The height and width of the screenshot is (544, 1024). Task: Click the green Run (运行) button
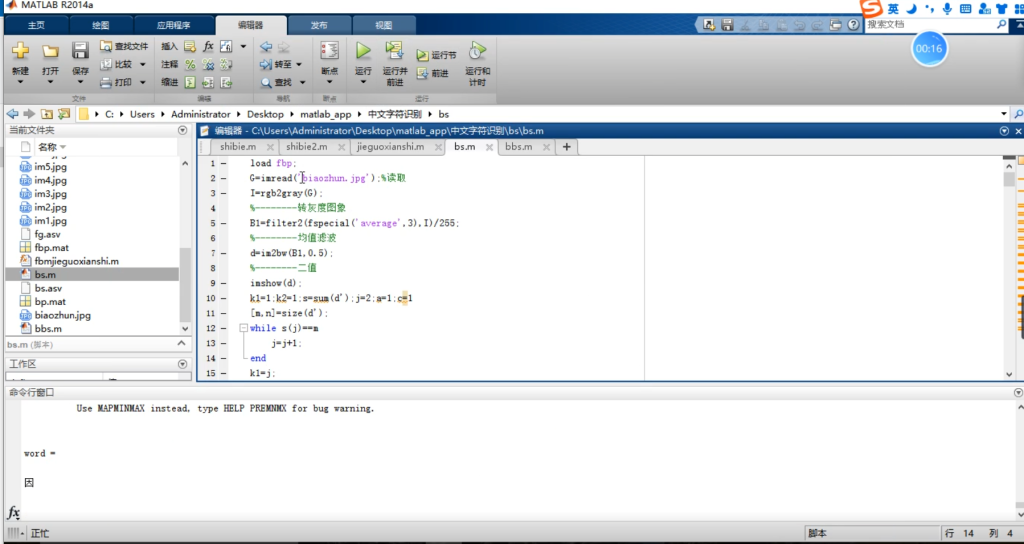point(363,50)
